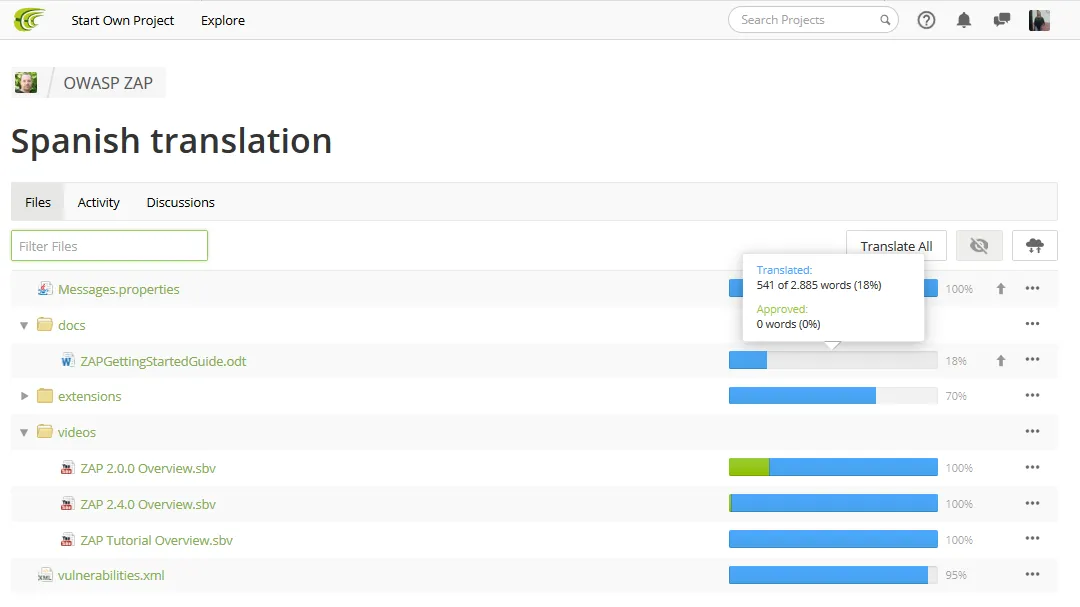Open more options for extensions folder
Image resolution: width=1080 pixels, height=607 pixels.
(1032, 395)
